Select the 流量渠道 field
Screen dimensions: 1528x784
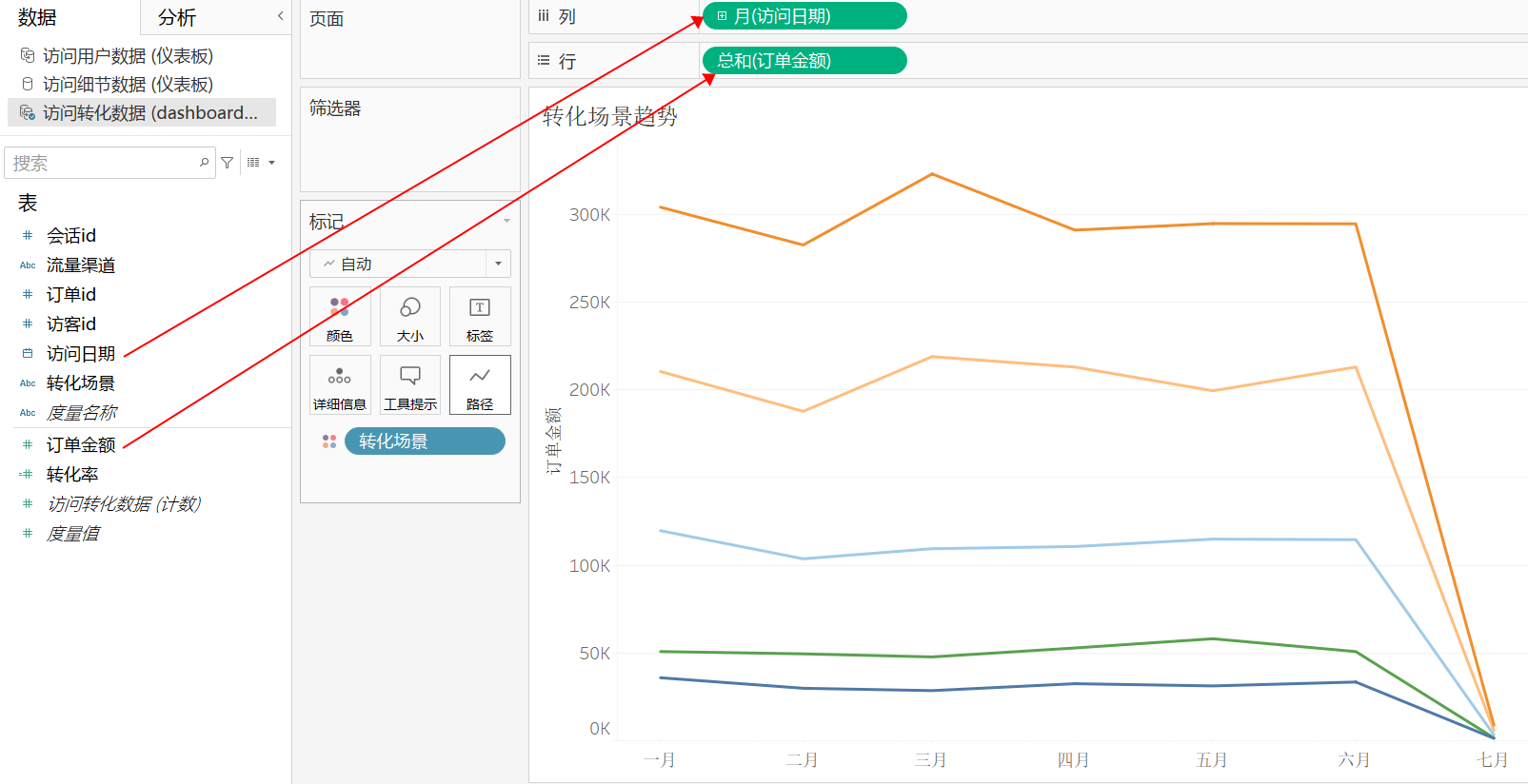coord(81,265)
